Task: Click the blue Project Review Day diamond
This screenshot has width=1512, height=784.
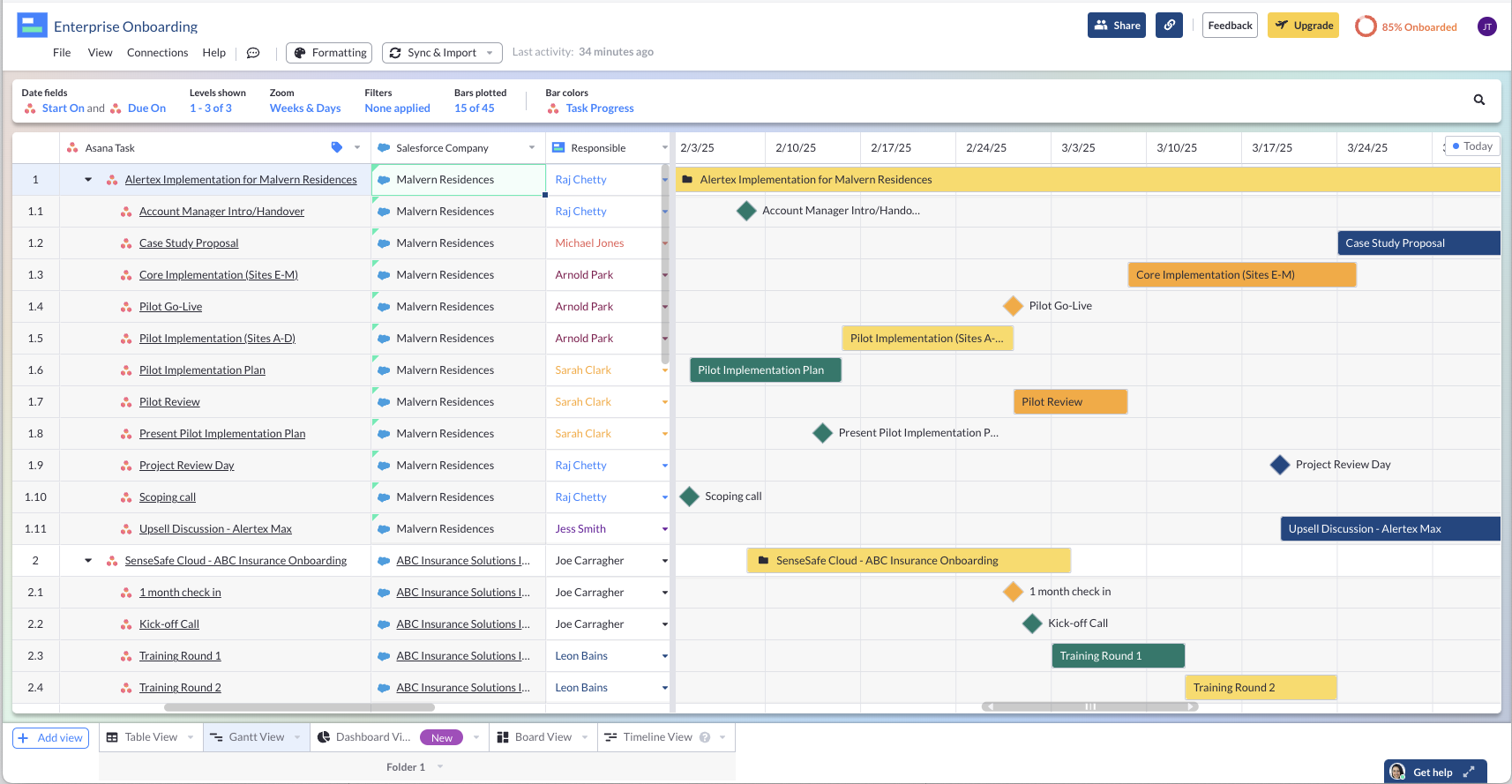Action: pyautogui.click(x=1280, y=465)
